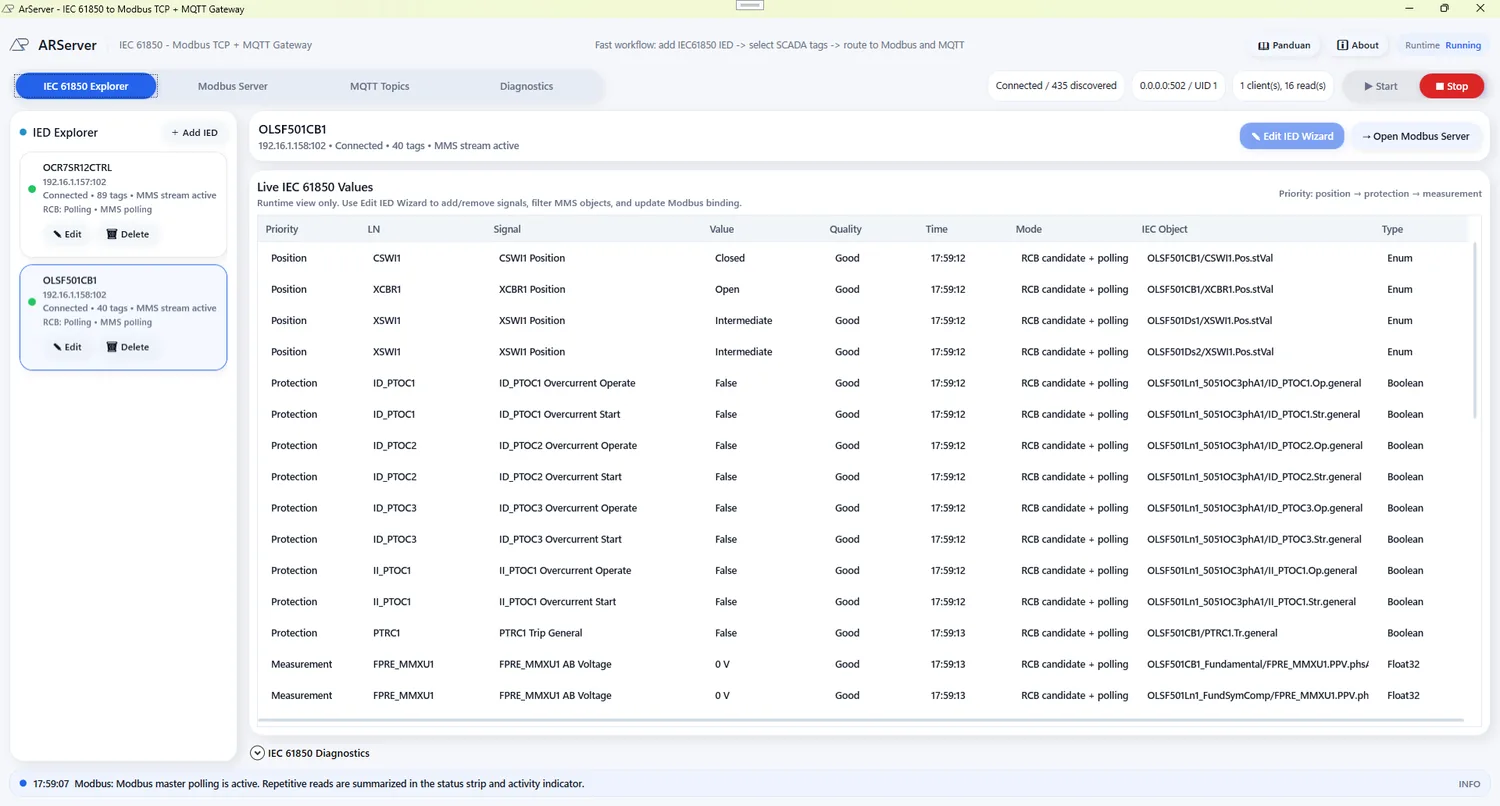Select the OLSF501CB1 IED card
Screen dimensions: 1500x806
(123, 317)
